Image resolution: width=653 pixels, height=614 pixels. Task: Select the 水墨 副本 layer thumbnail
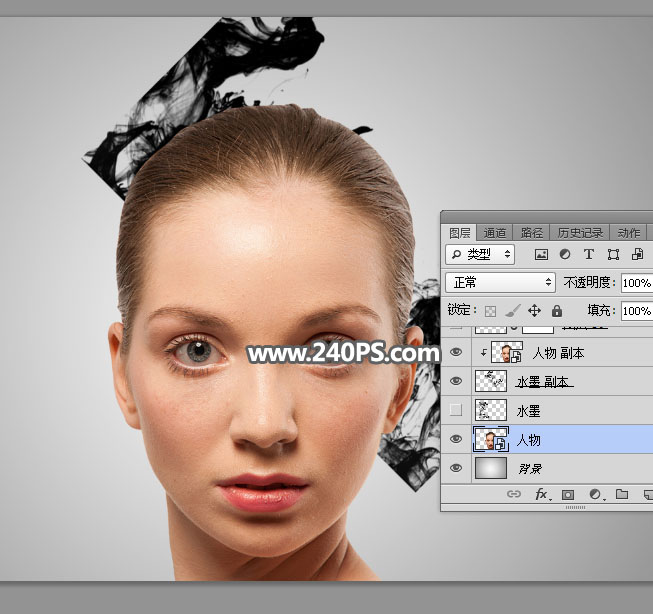click(491, 381)
